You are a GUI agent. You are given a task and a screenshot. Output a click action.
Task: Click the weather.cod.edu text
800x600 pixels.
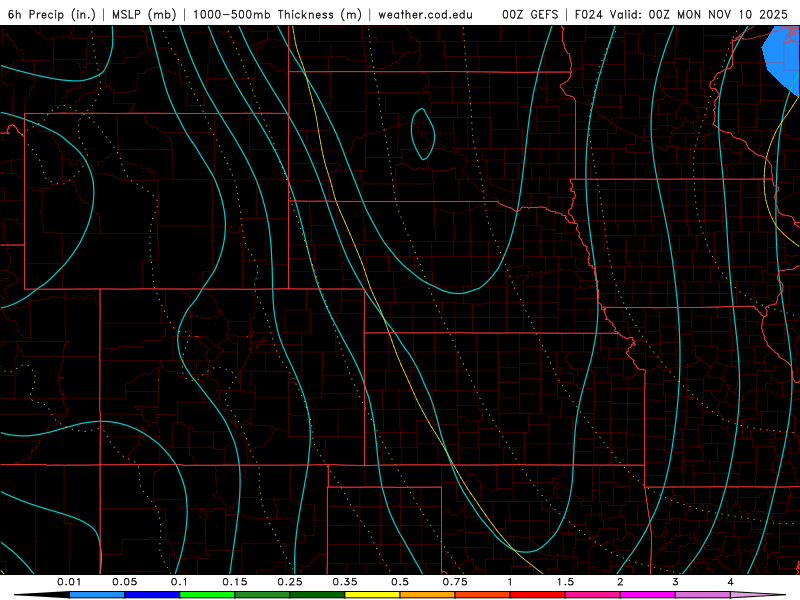[425, 14]
